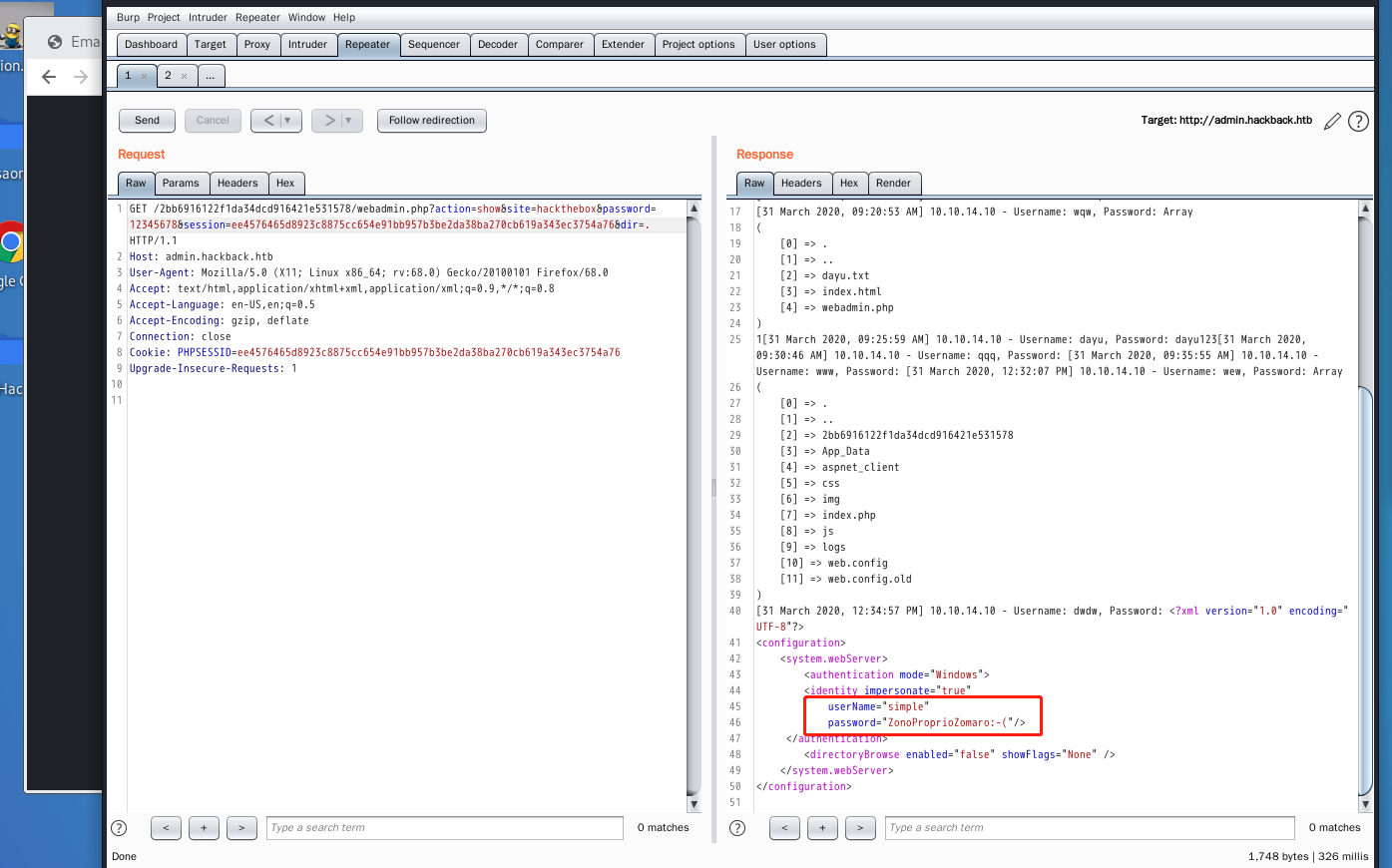Open the Burp menu
Viewport: 1392px width, 868px height.
[x=128, y=17]
